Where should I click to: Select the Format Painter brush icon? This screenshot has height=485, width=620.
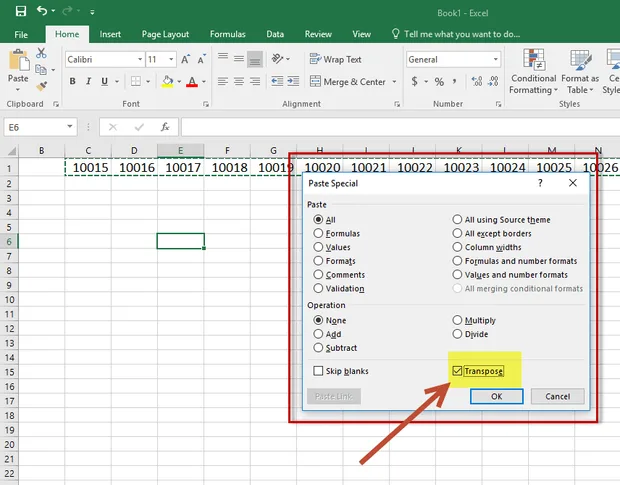click(42, 86)
